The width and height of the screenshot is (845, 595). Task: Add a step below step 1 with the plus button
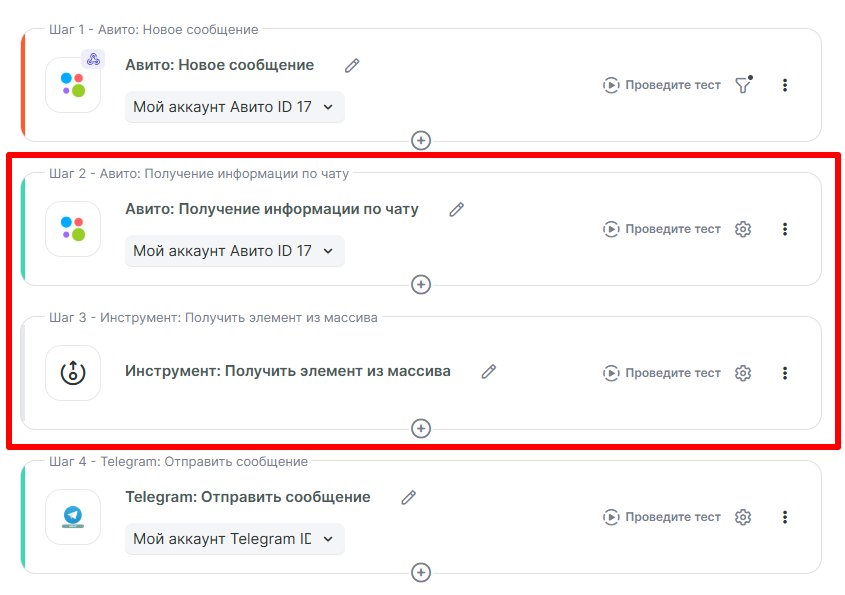421,140
